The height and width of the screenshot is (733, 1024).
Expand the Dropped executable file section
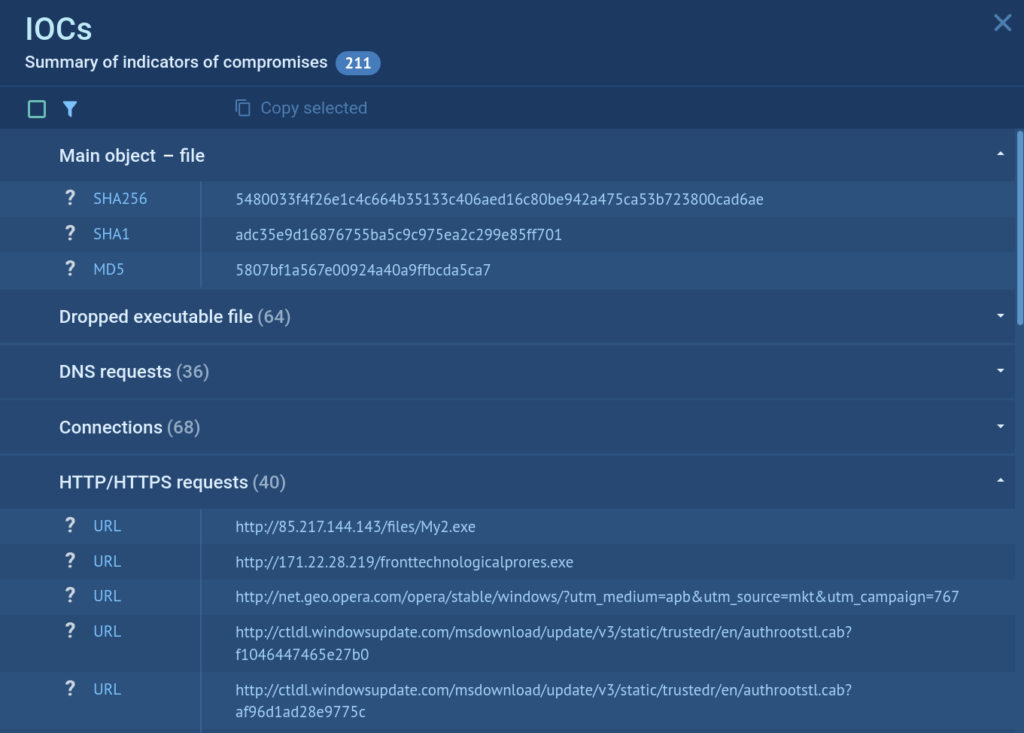[x=1000, y=317]
